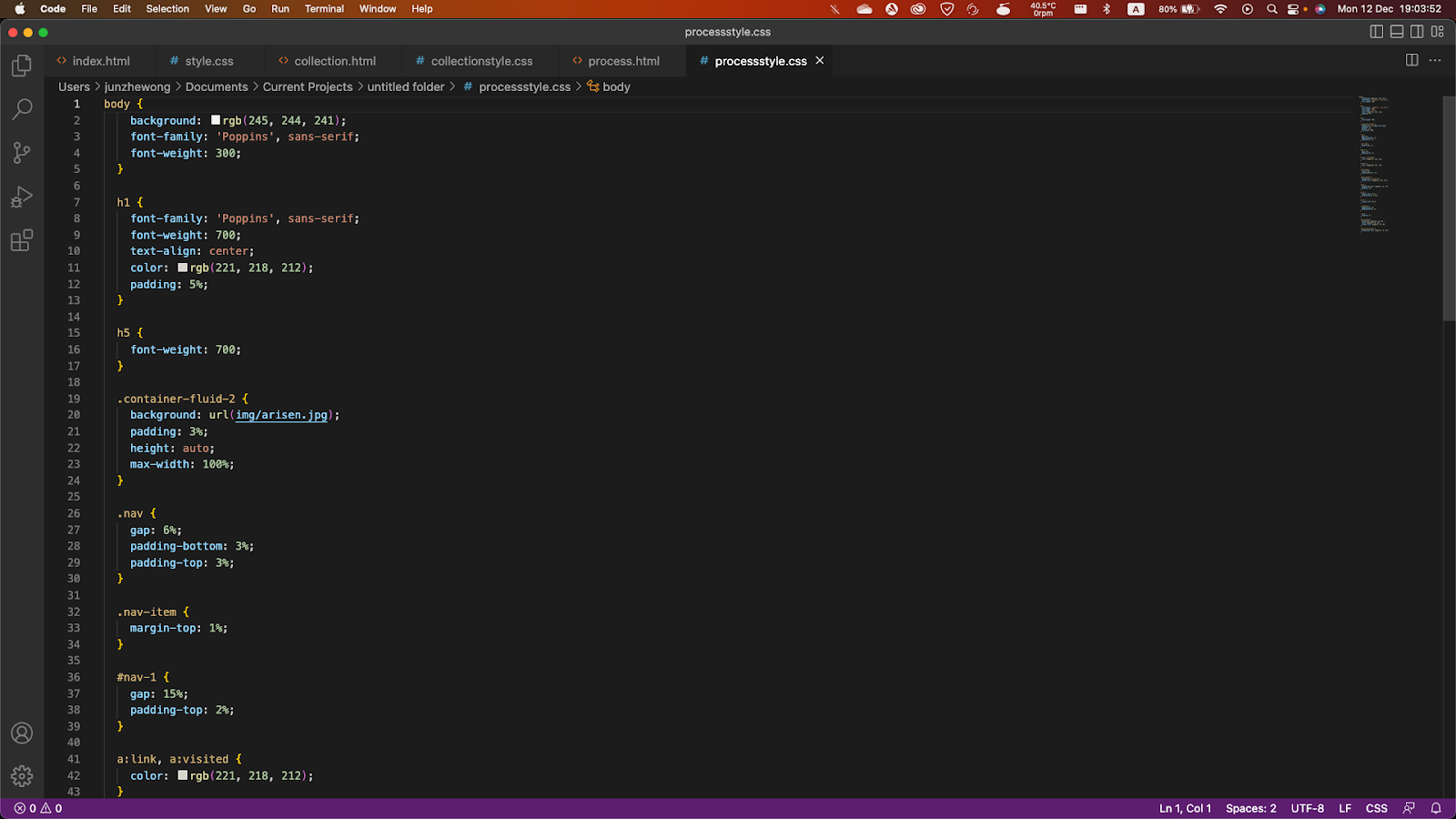Open the Users breadcrumb dropdown
1456x819 pixels.
pos(74,86)
